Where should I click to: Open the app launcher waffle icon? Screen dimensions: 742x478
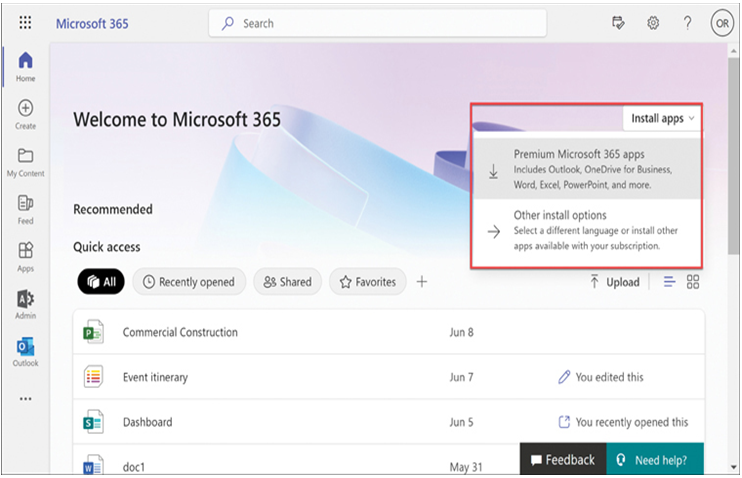point(25,22)
